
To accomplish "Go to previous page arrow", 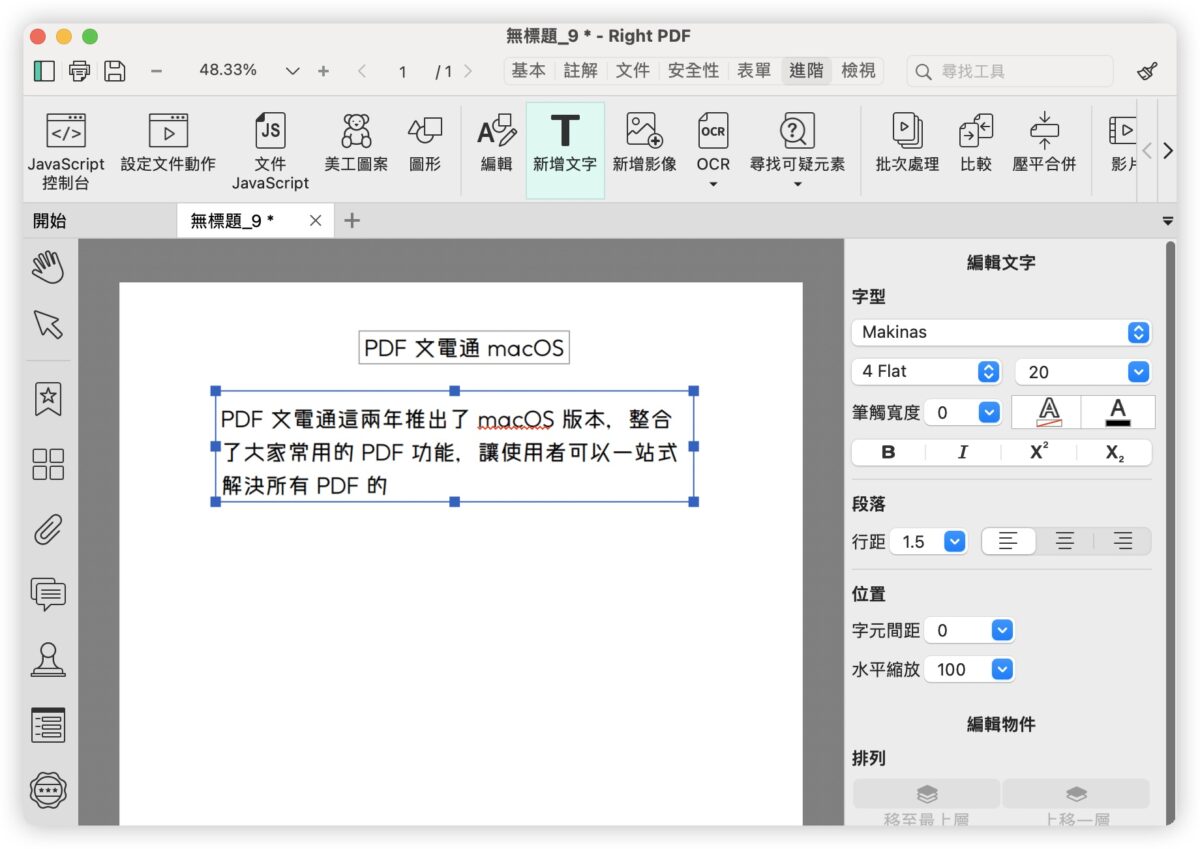I will [362, 71].
